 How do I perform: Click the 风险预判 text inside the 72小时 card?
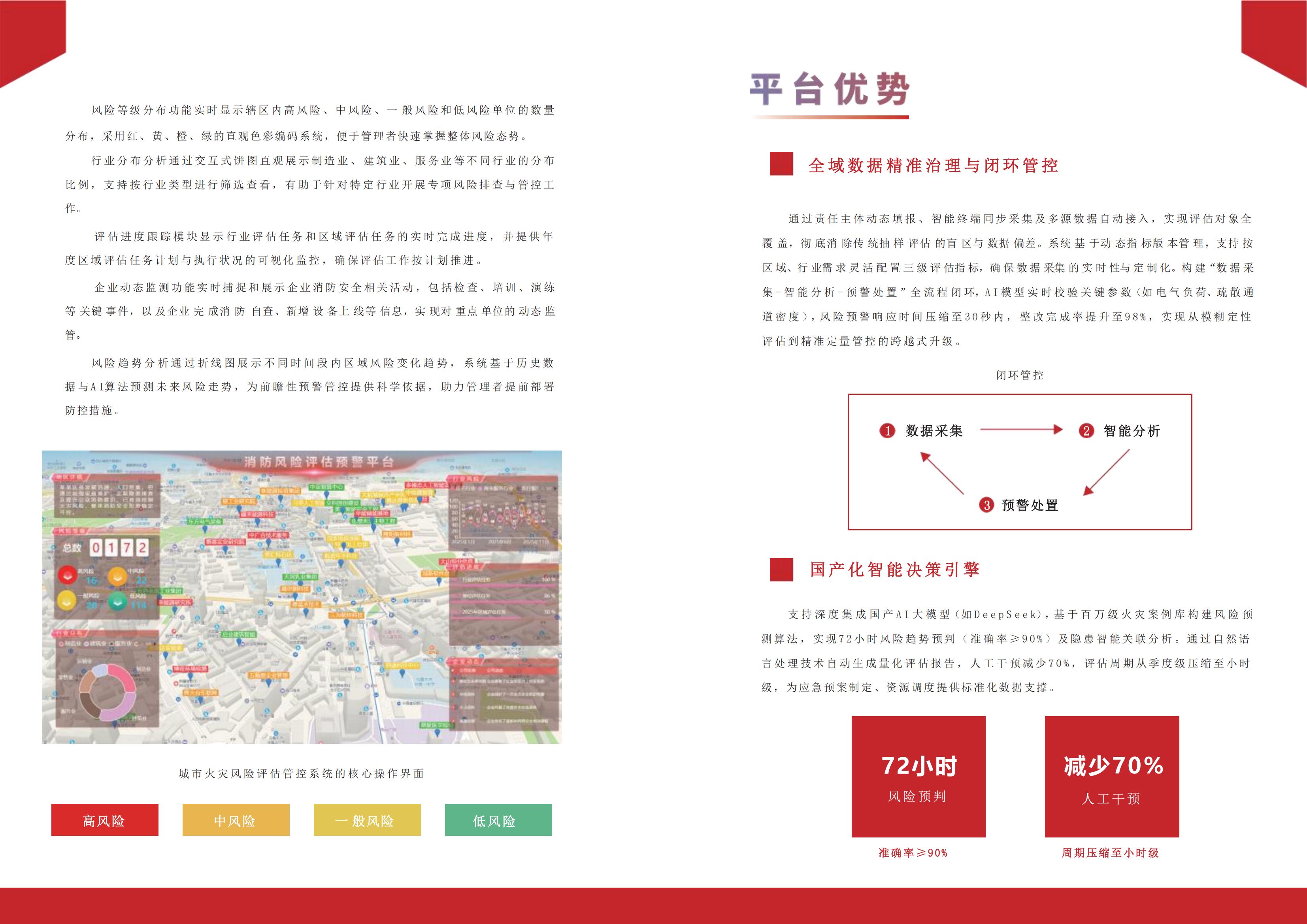[917, 796]
